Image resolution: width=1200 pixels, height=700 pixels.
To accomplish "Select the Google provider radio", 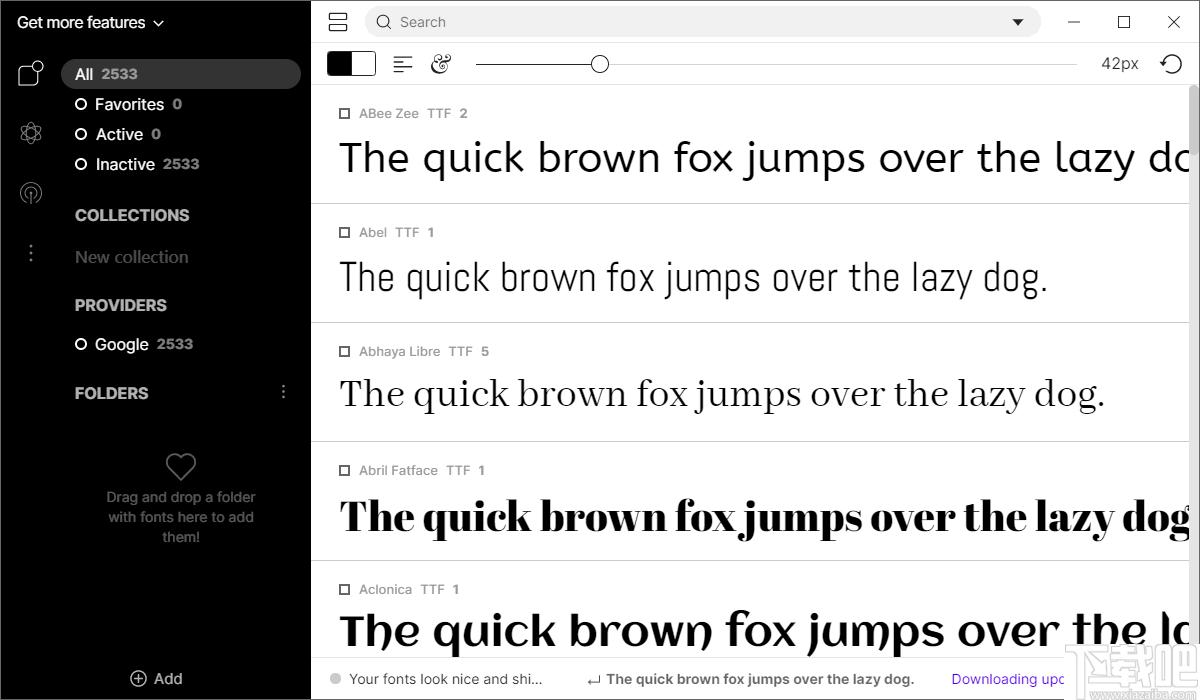I will point(81,344).
